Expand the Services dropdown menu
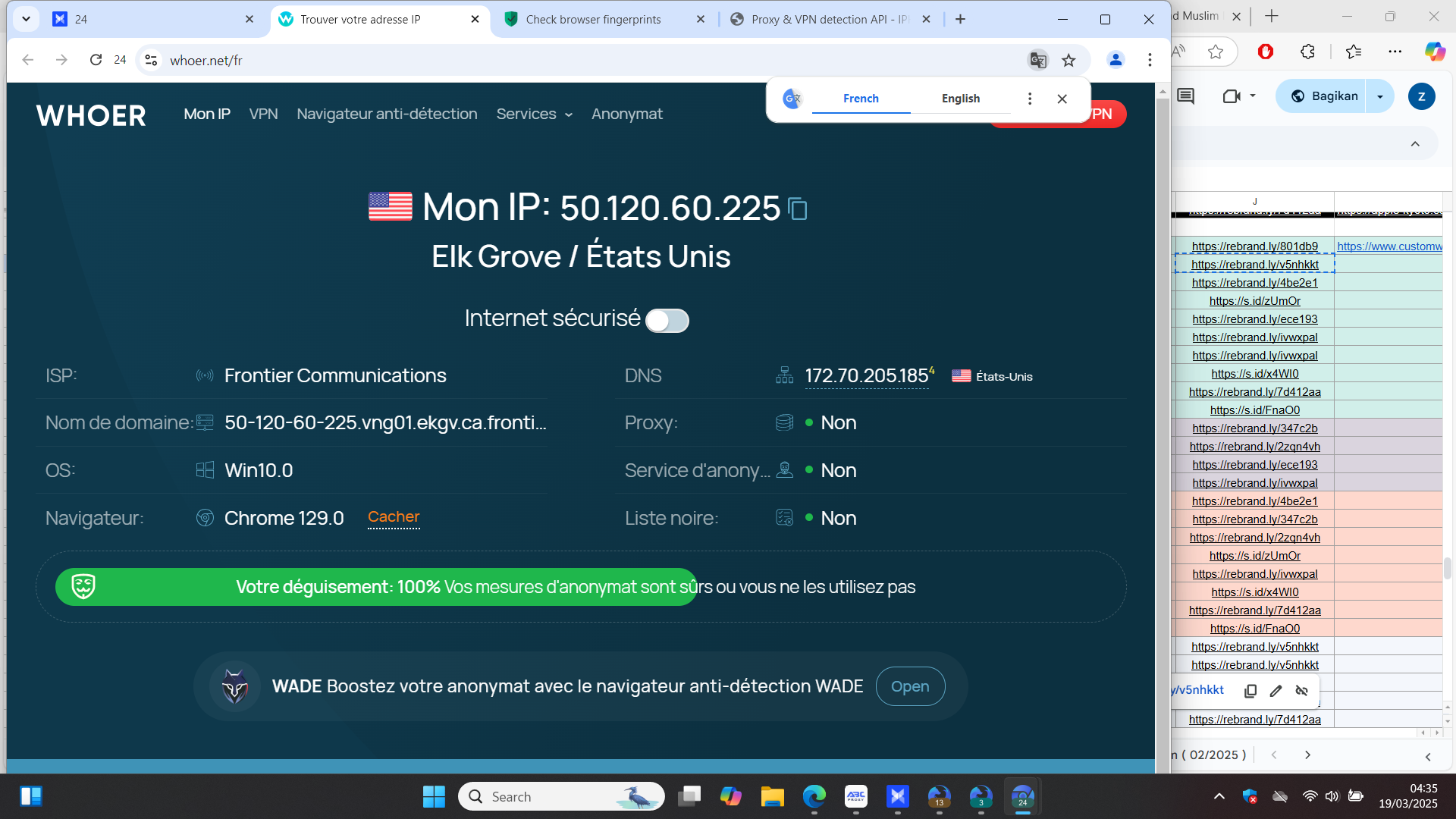Screen dimensions: 1456x819 tap(534, 114)
